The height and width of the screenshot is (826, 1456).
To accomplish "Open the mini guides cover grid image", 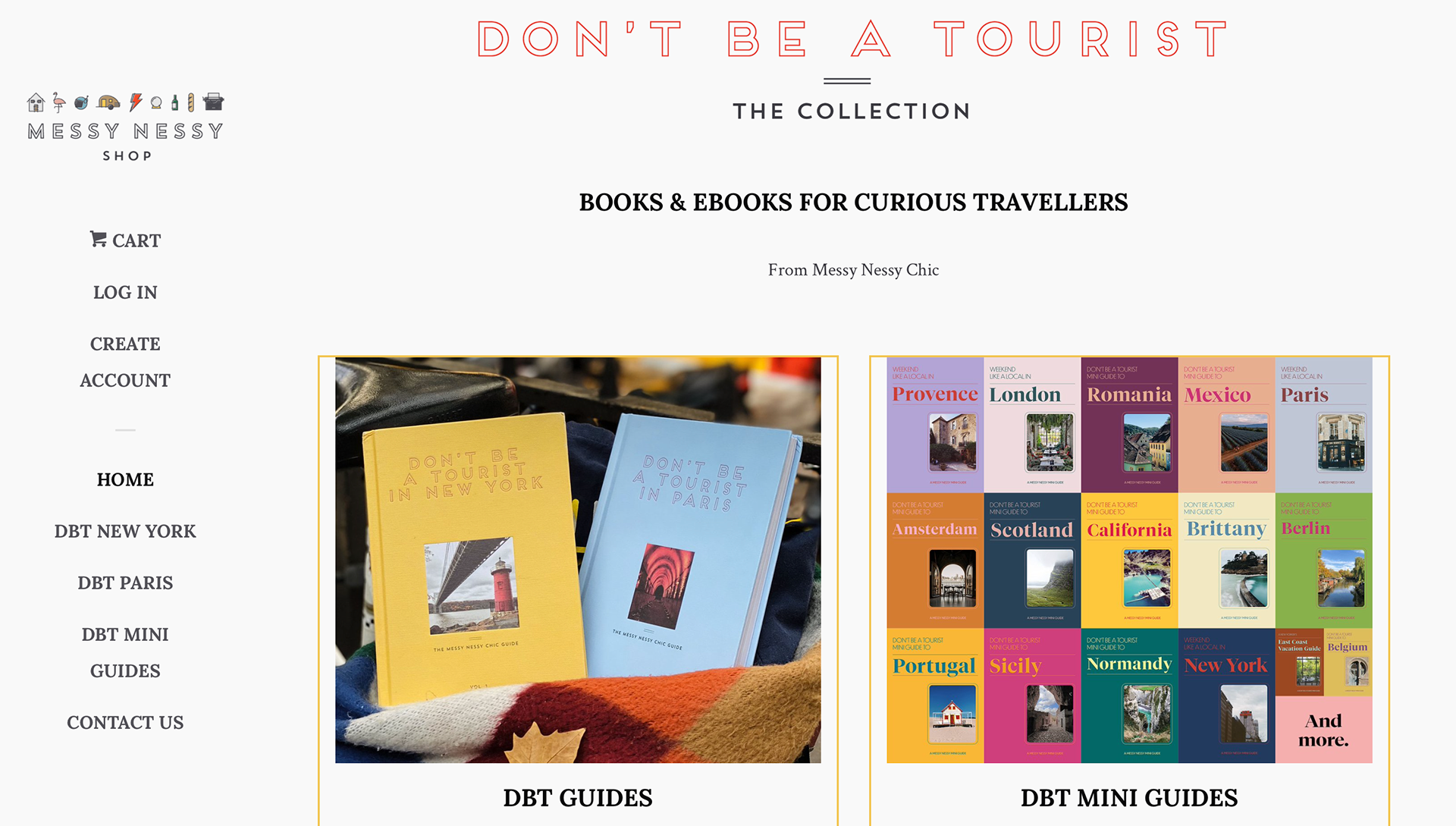I will pos(1129,560).
